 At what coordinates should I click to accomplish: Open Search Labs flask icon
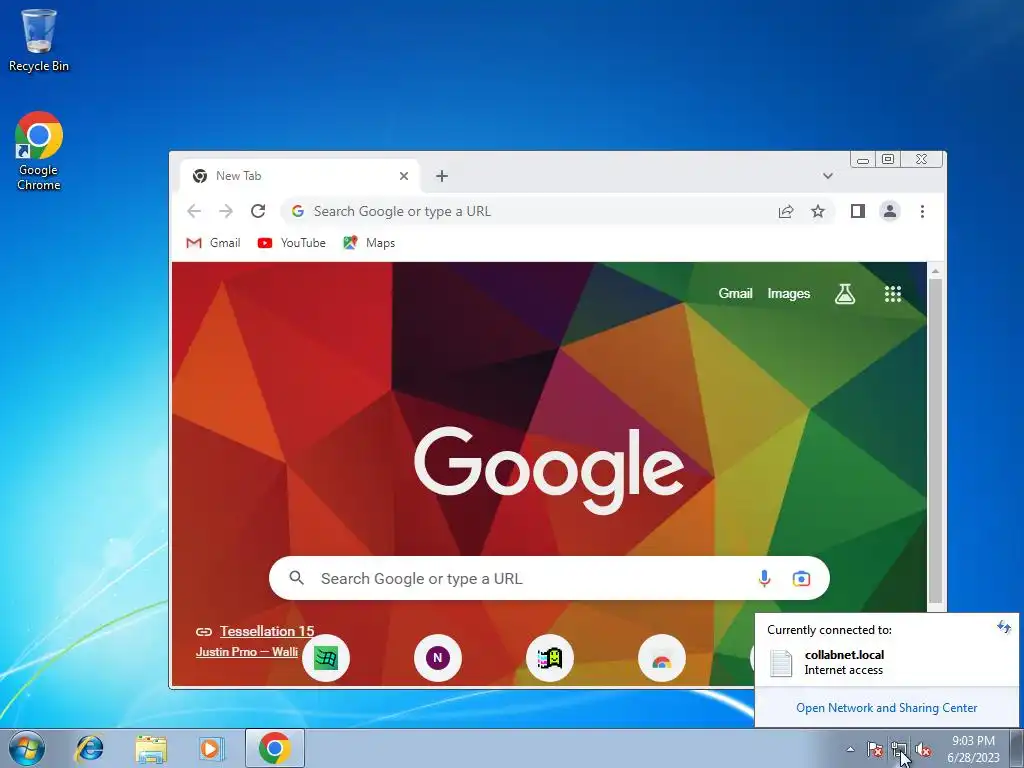click(844, 294)
